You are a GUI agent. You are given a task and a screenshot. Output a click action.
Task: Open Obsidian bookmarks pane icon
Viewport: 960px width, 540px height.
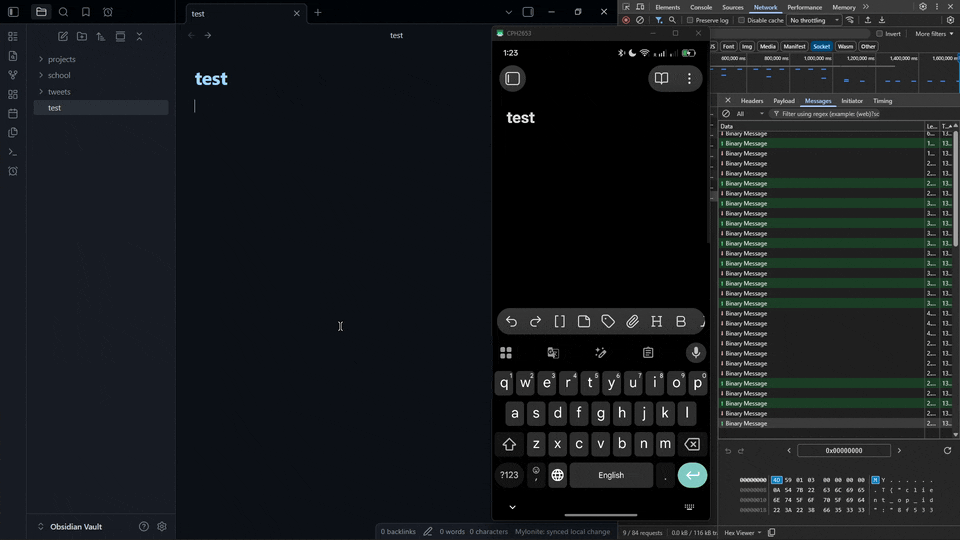[86, 12]
